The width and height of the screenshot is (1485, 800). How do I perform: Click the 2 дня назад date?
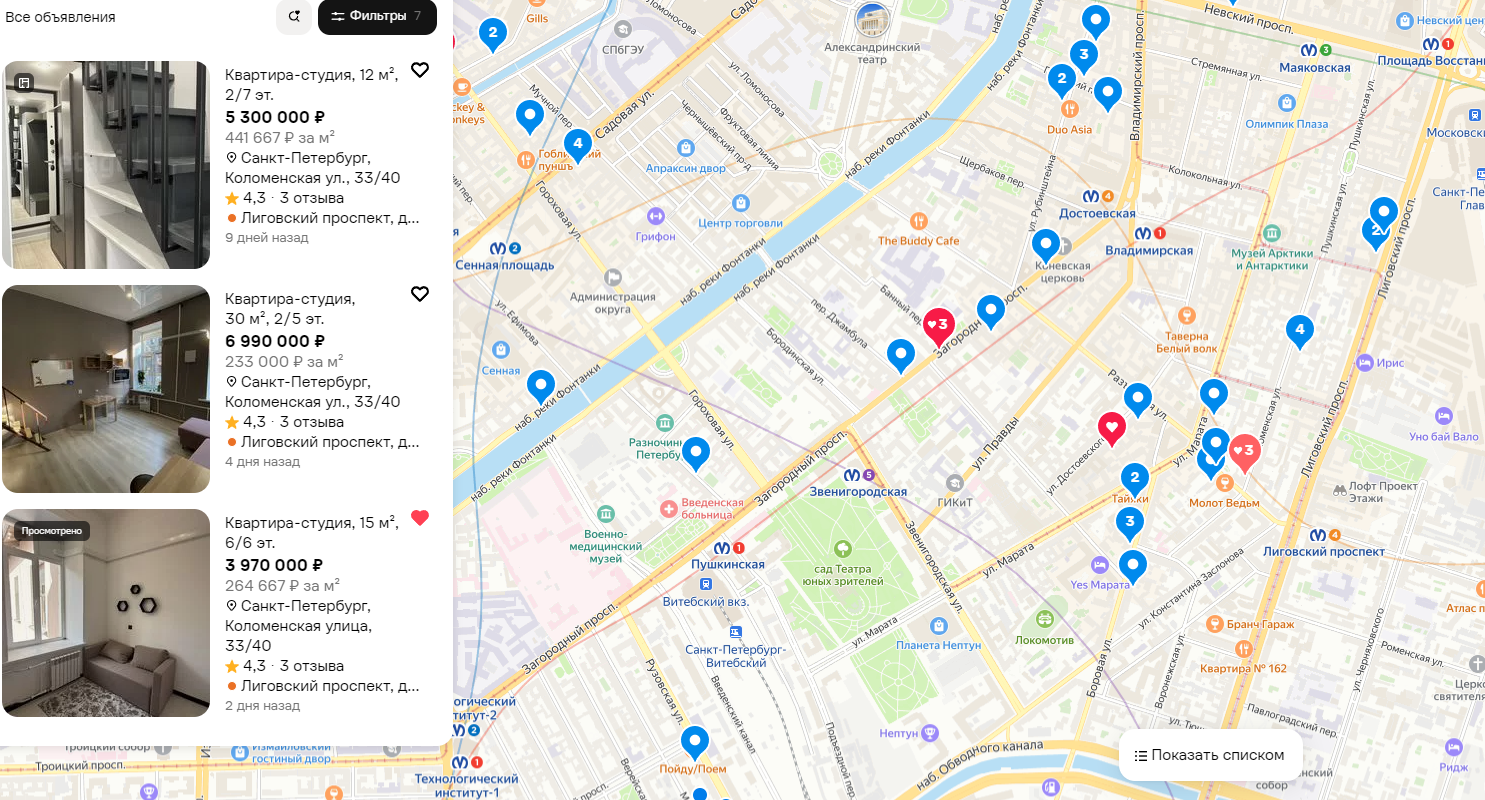click(x=262, y=706)
